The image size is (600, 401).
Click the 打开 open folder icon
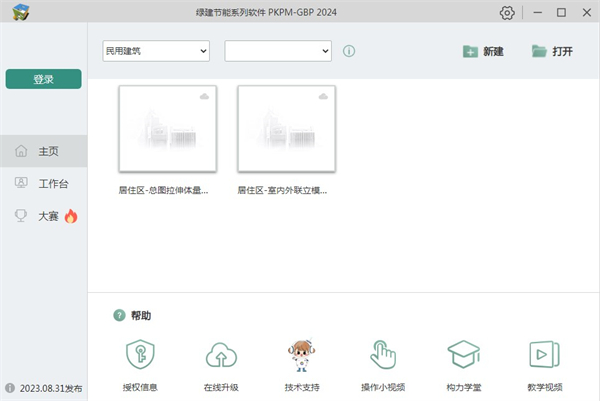coord(539,51)
